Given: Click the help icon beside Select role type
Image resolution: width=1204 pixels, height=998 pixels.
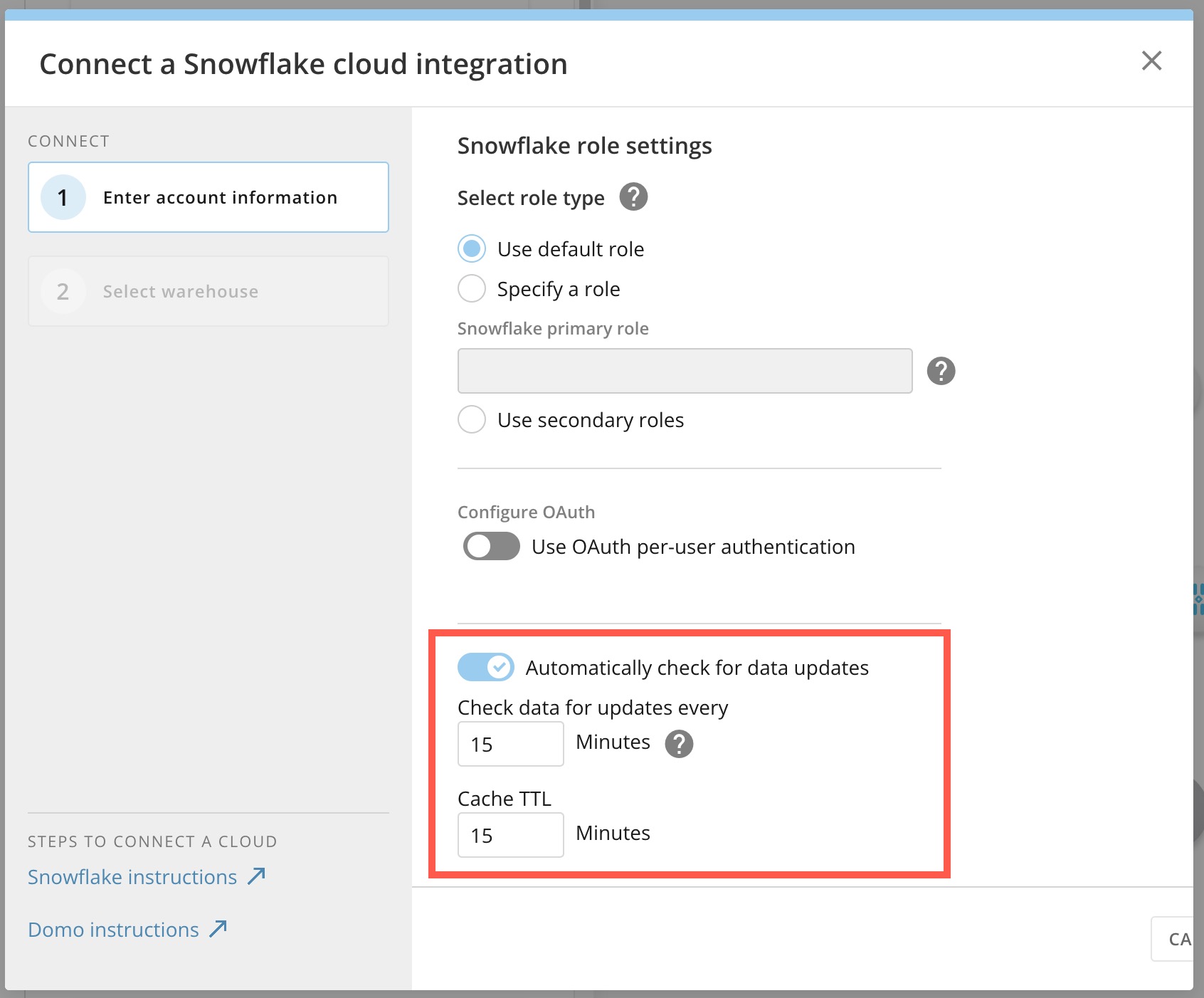Looking at the screenshot, I should tap(633, 197).
